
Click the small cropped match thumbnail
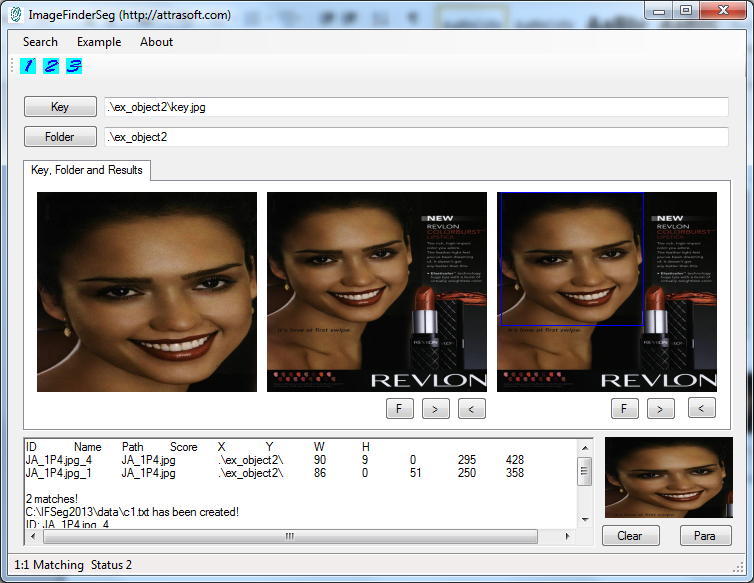[x=669, y=477]
